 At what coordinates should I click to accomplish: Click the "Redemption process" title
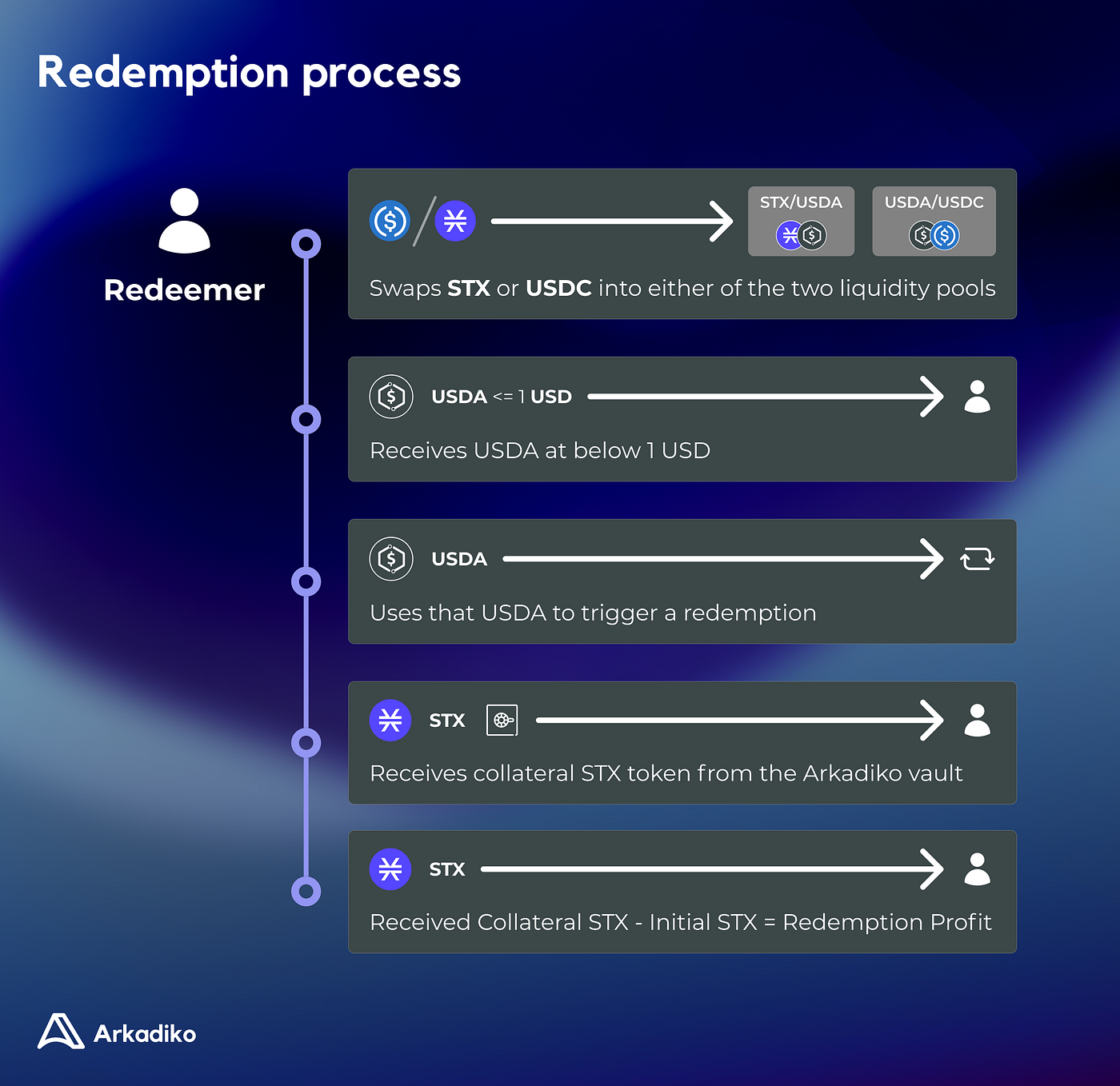[x=249, y=73]
